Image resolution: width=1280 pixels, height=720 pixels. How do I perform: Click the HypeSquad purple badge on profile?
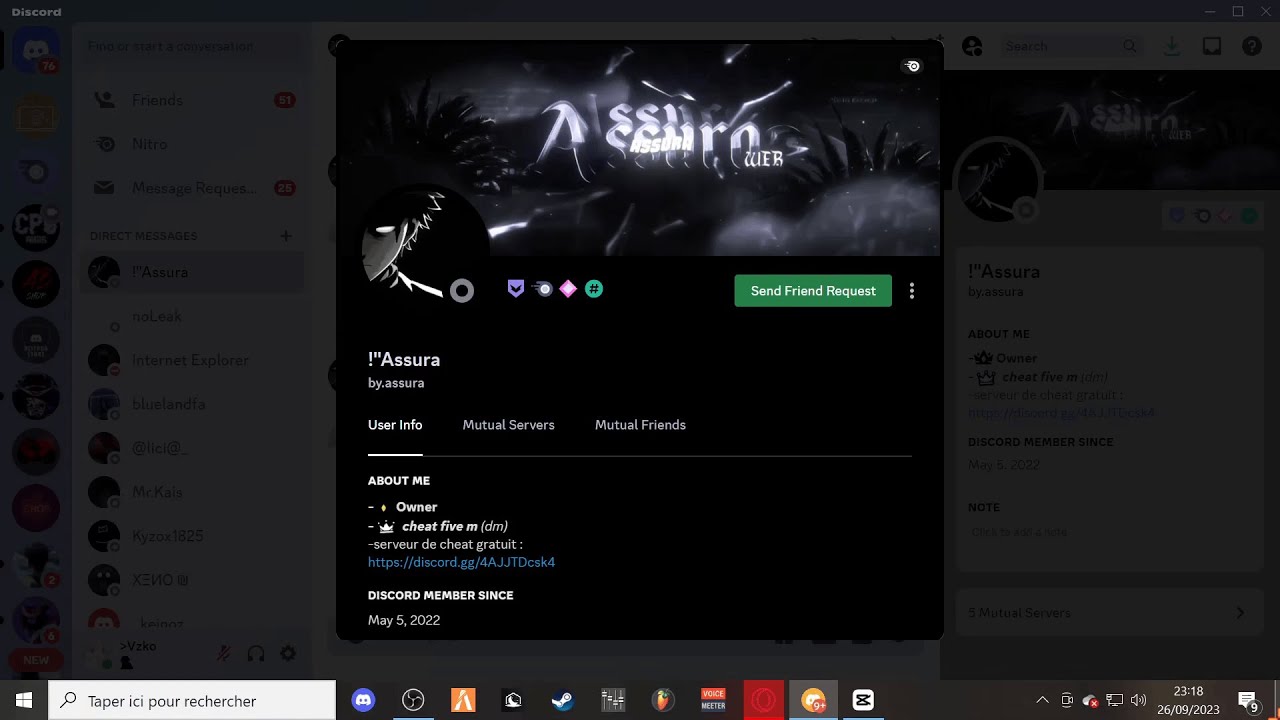516,289
